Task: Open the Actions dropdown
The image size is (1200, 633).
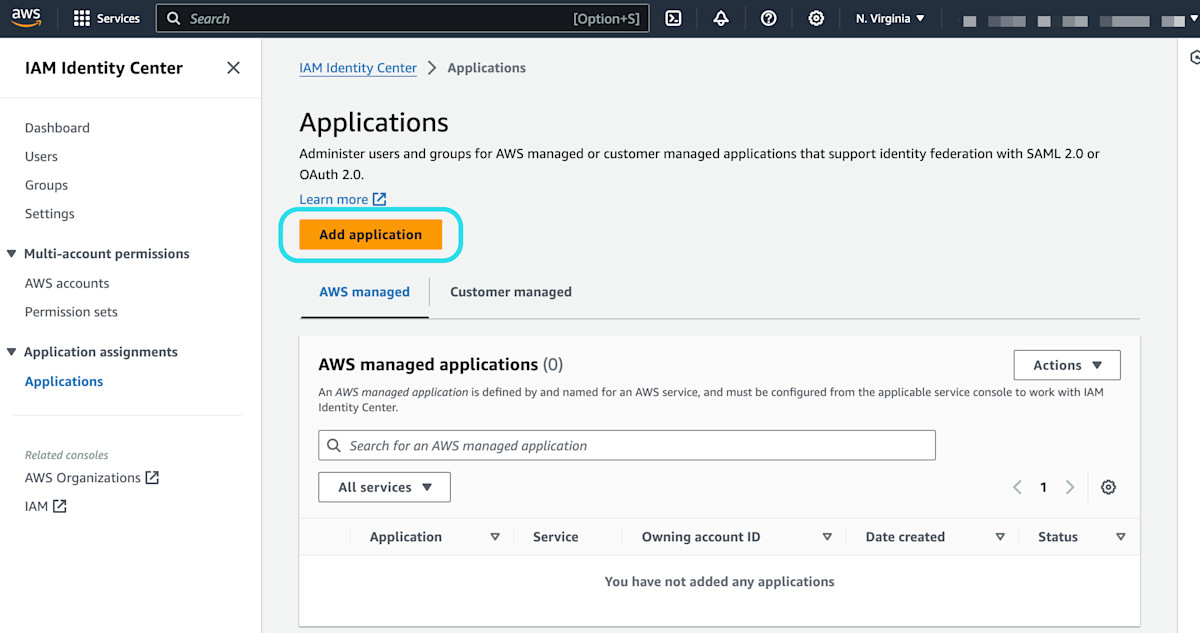Action: tap(1067, 365)
